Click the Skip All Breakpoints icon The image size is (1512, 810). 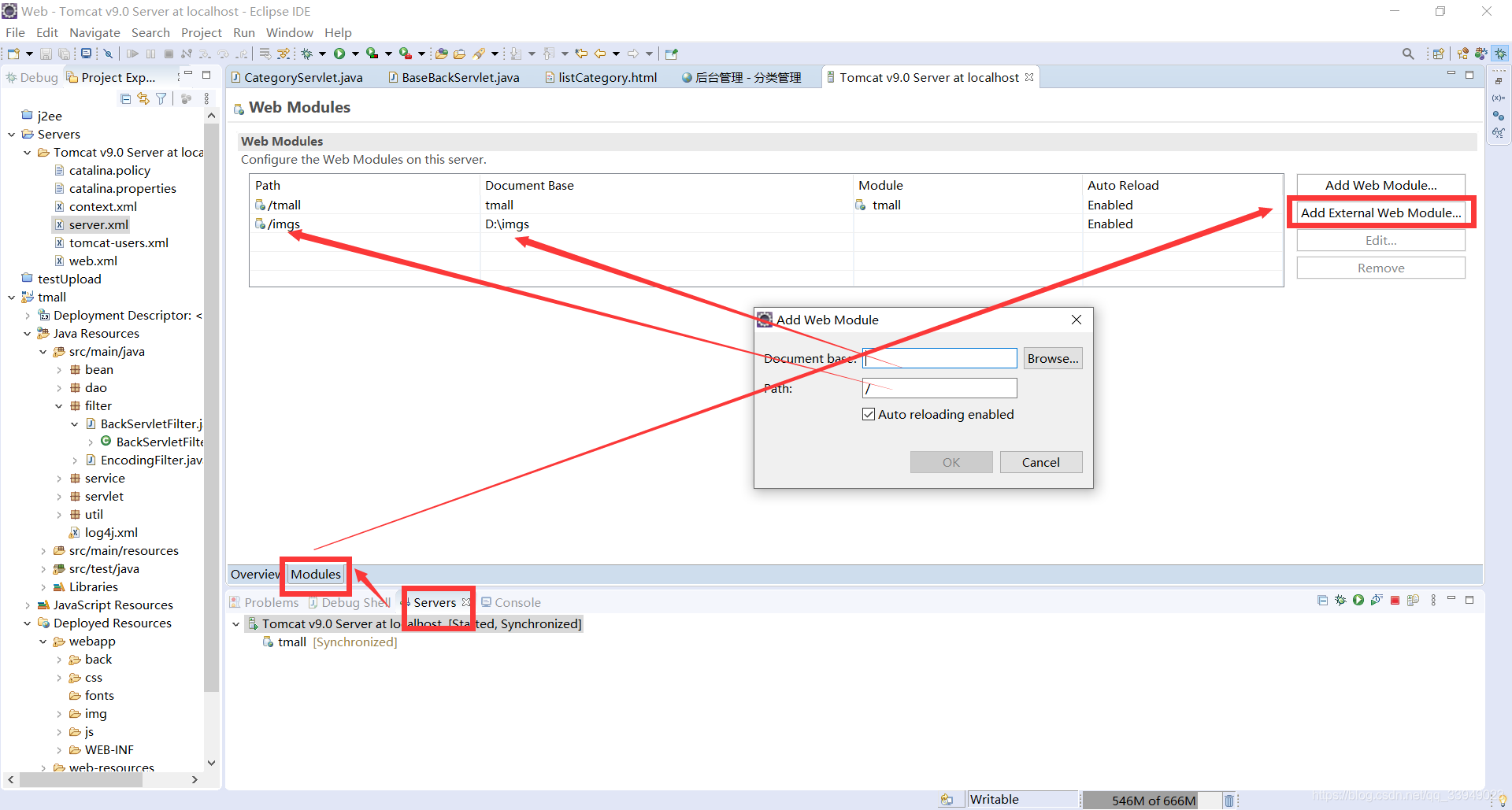(108, 54)
